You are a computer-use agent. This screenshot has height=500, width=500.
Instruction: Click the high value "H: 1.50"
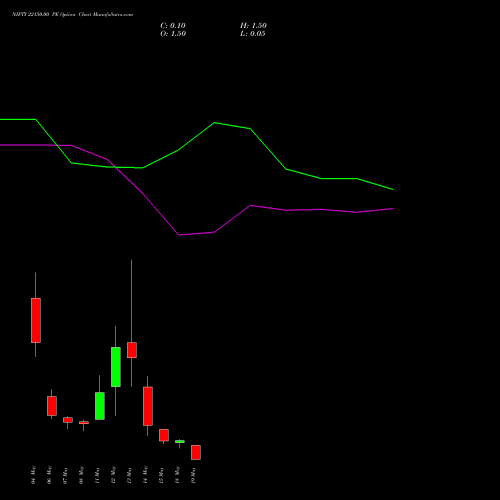coord(253,26)
